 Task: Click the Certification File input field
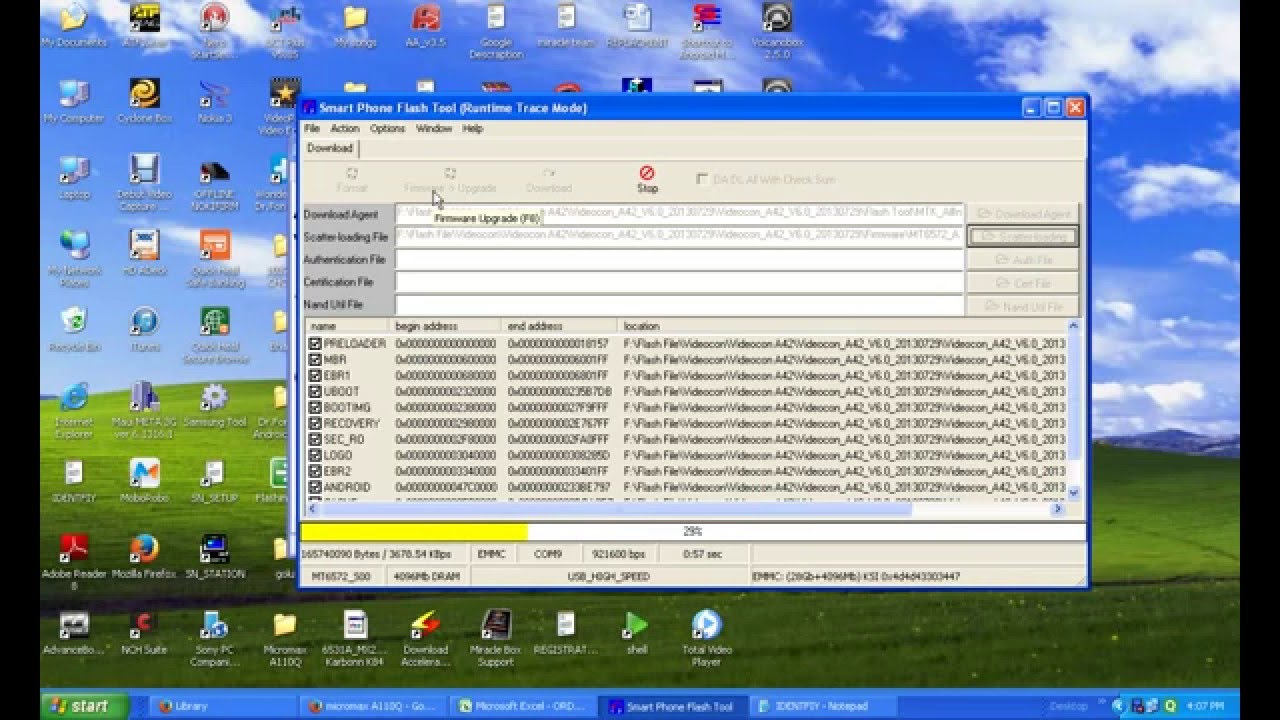pyautogui.click(x=679, y=282)
